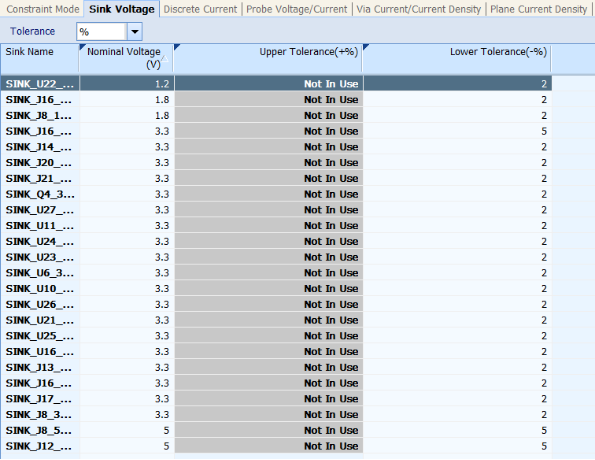Select the SINK_U27_... sink name

click(40, 210)
